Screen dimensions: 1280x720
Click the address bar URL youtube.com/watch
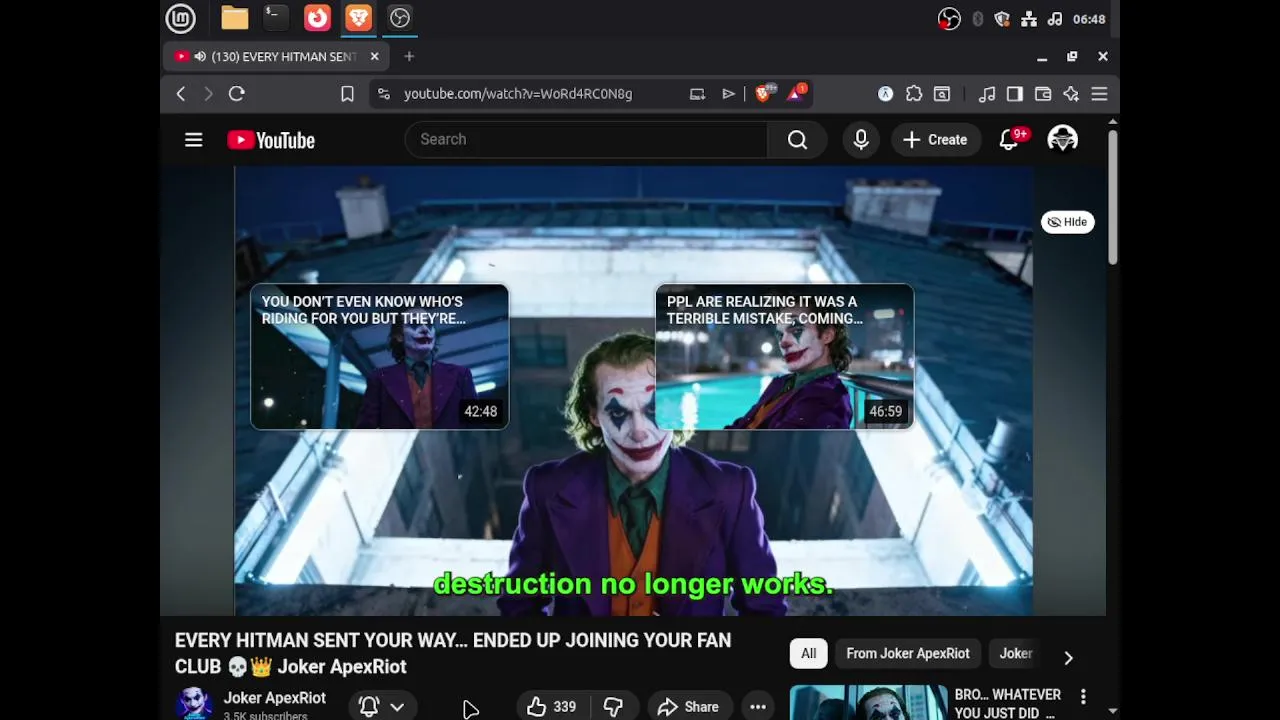tap(518, 94)
